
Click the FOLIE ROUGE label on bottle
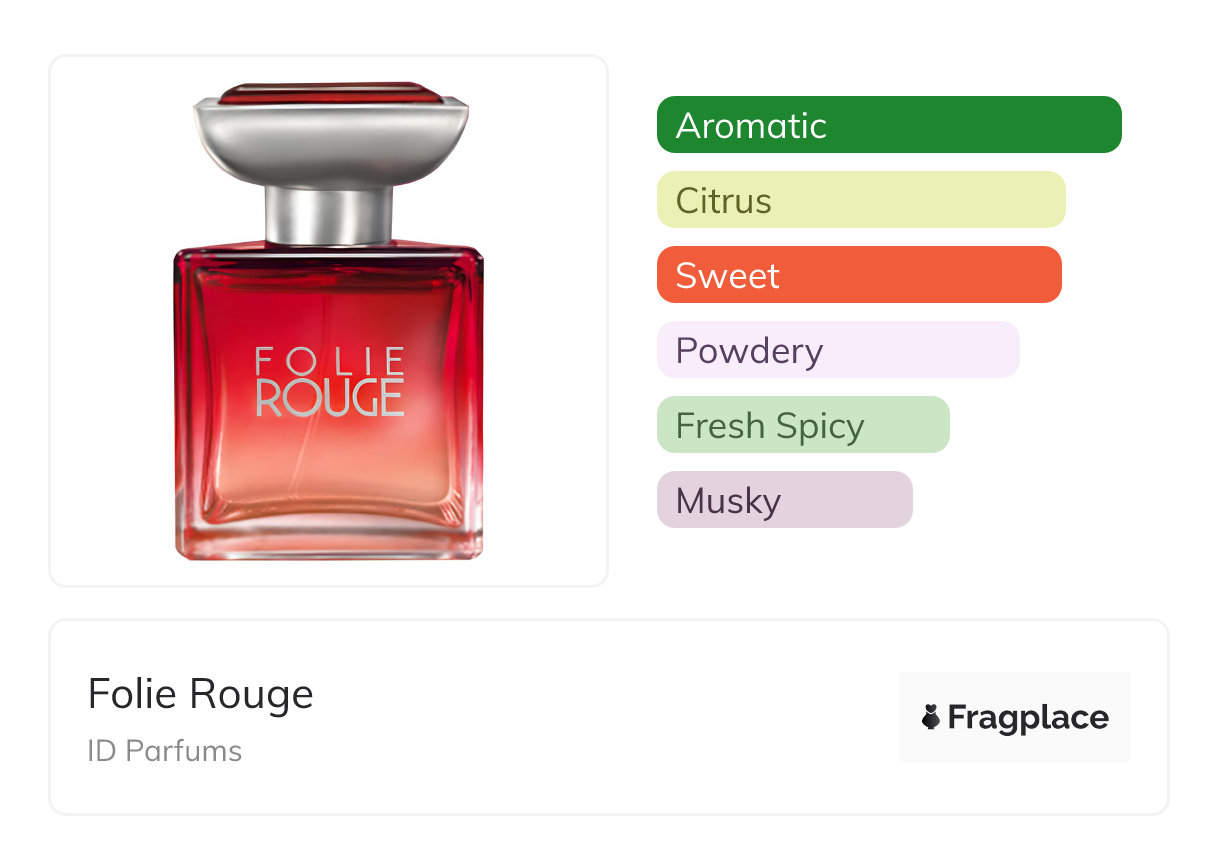point(330,381)
